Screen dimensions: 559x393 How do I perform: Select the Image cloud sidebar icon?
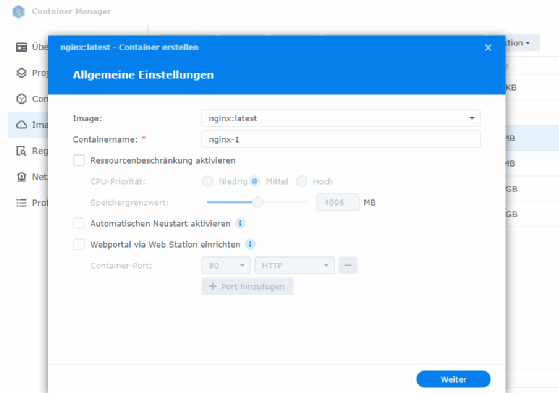[21, 125]
